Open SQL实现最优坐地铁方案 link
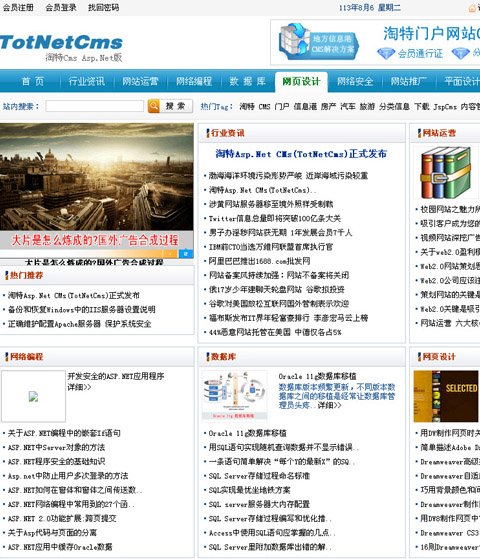This screenshot has height=559, width=480. coord(250,490)
